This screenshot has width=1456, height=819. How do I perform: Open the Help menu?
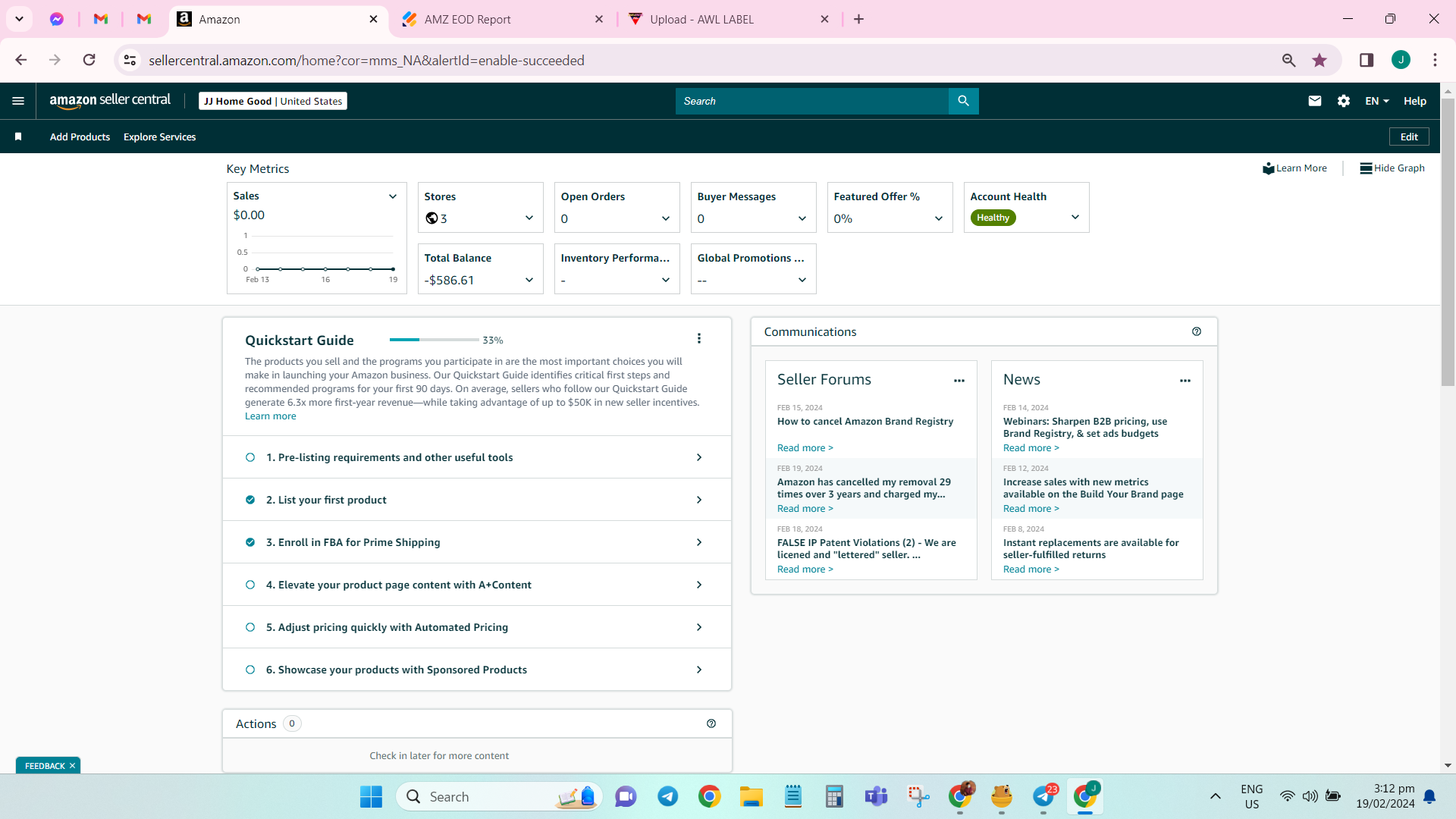(x=1414, y=101)
